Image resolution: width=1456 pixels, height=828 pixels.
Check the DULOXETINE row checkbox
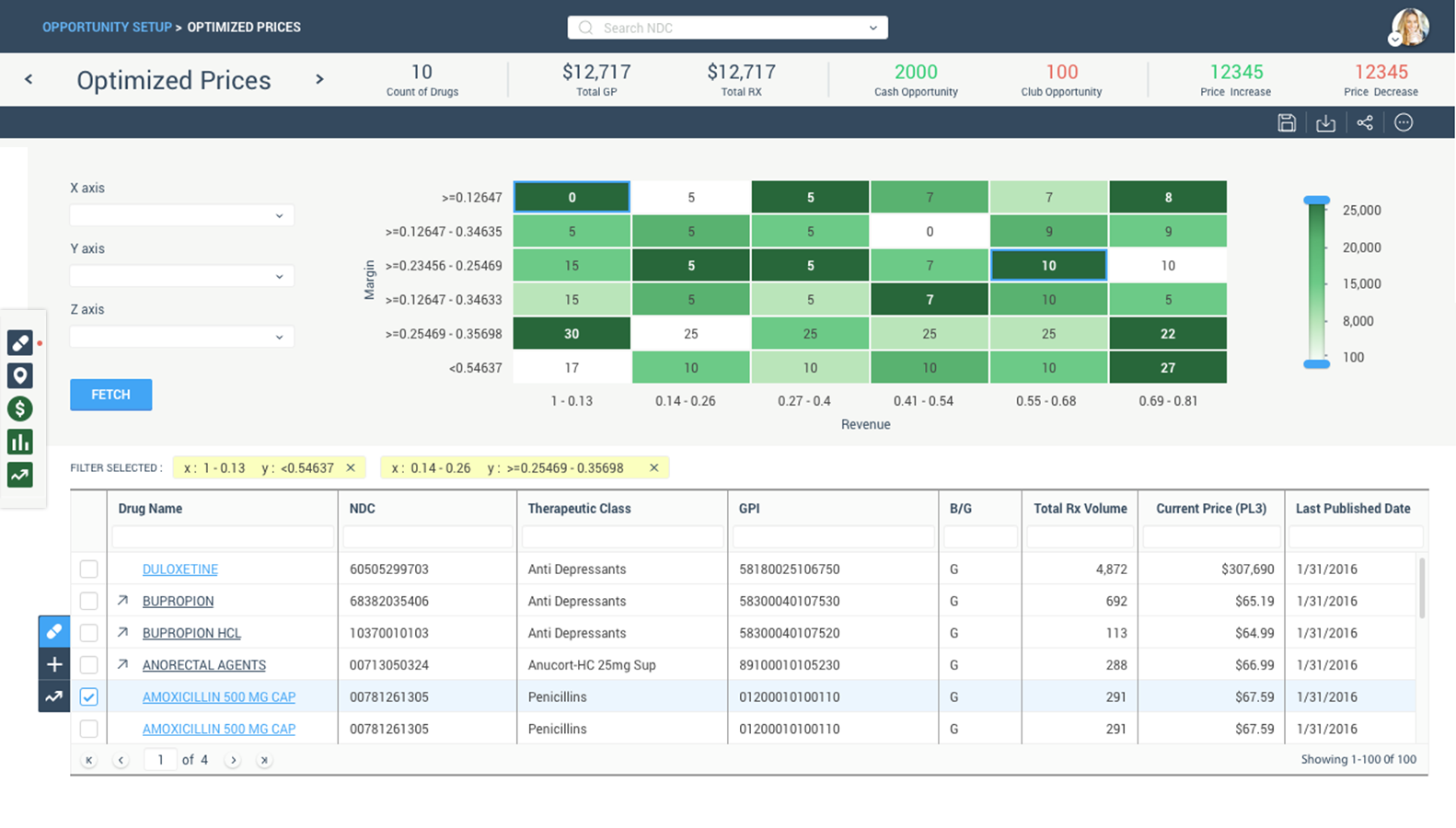(x=88, y=569)
